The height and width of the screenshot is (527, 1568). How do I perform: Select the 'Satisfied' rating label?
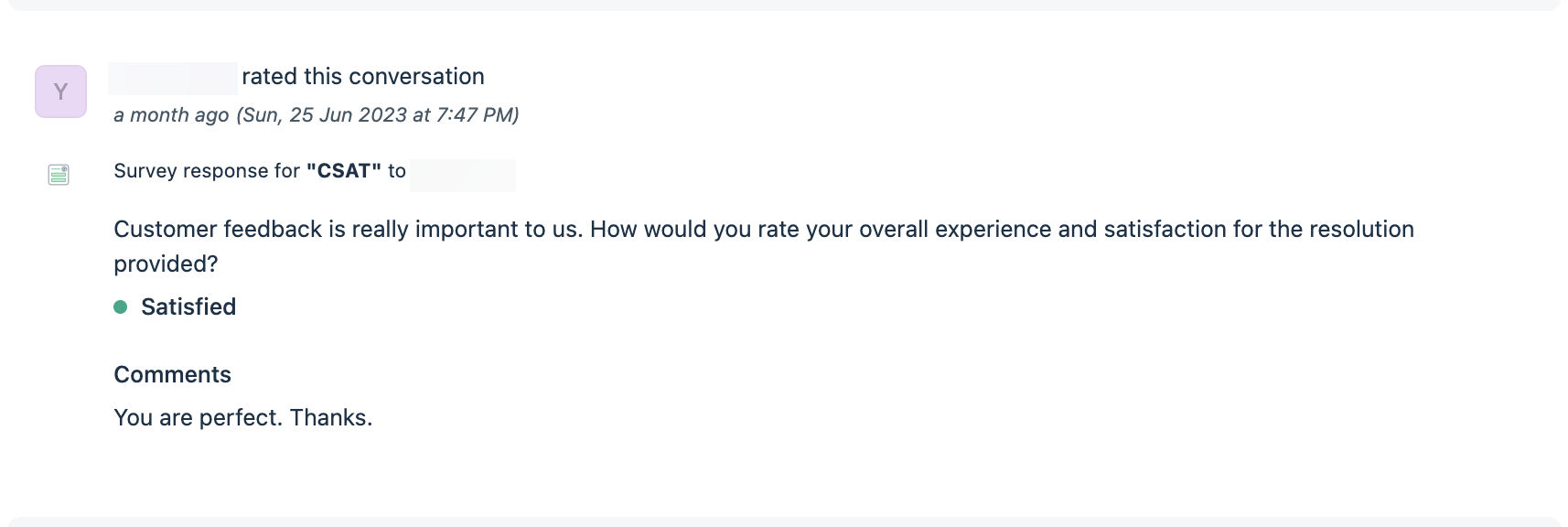point(188,307)
